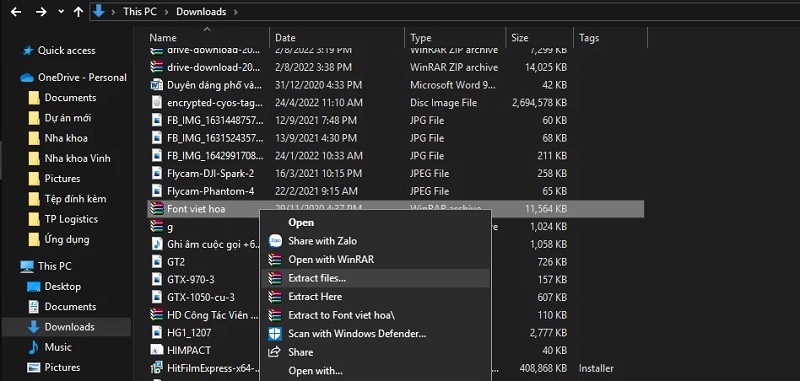
Task: Open the OneDrive Documents folder
Action: [x=70, y=97]
